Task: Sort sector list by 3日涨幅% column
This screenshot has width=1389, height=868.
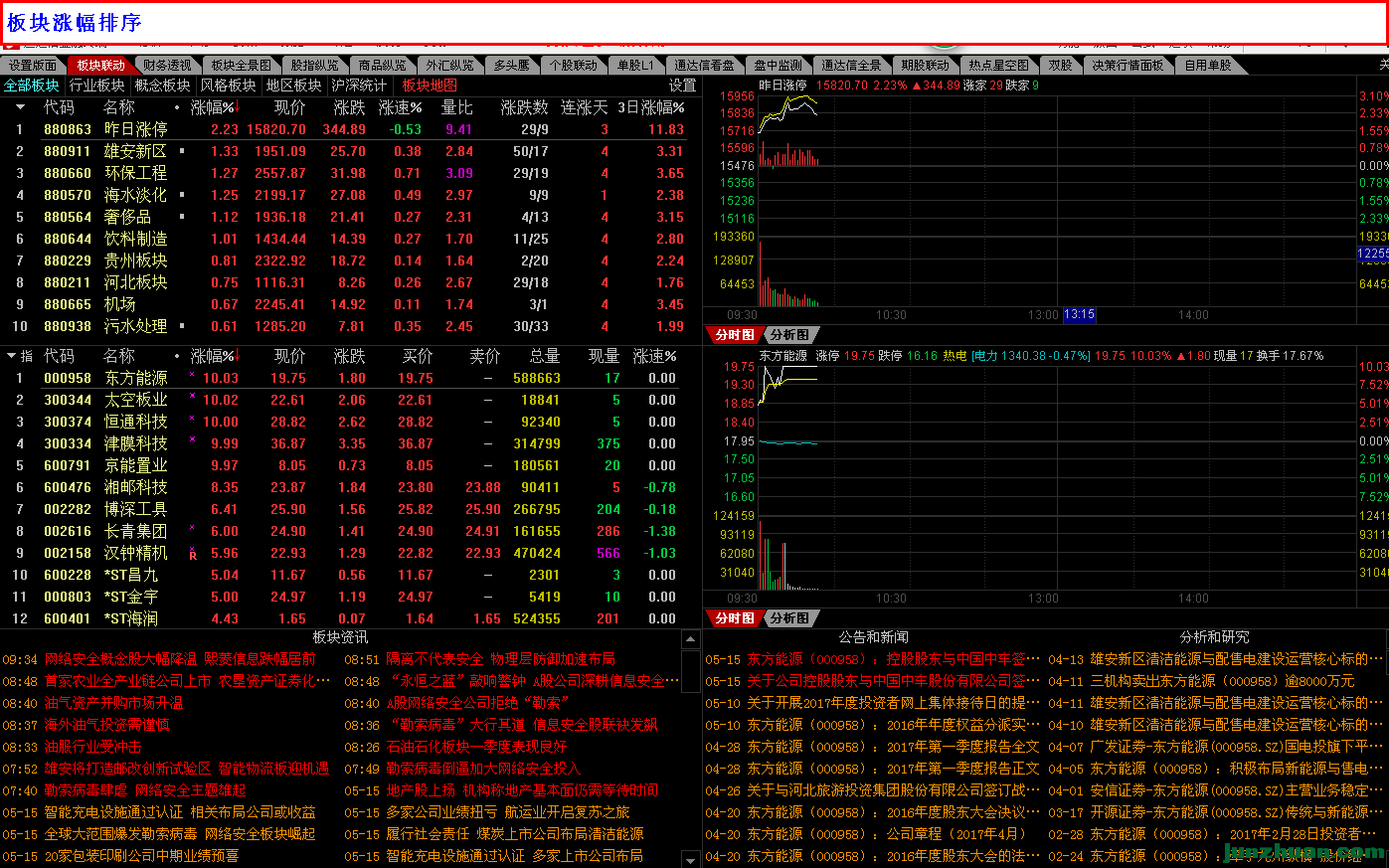Action: (650, 107)
